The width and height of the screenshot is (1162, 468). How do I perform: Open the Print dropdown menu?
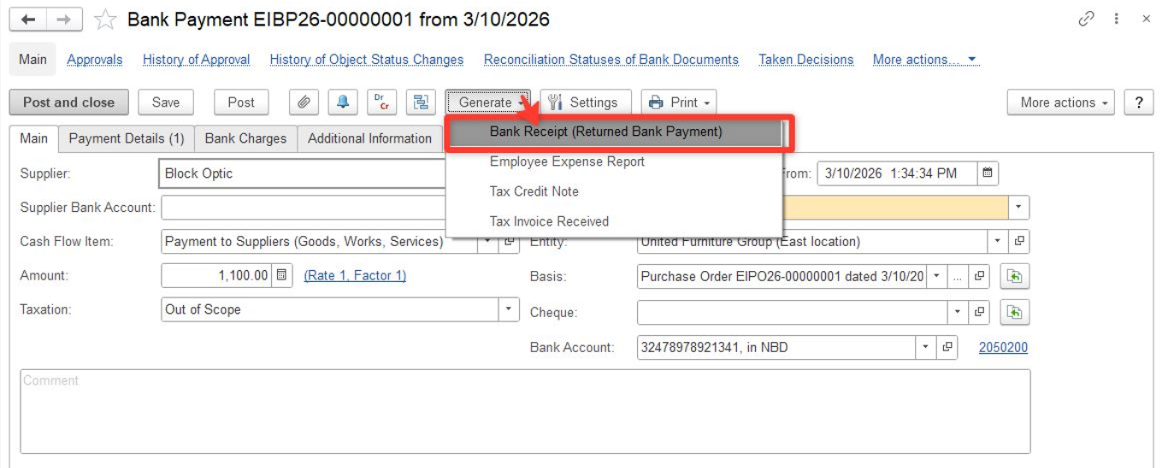[x=680, y=102]
